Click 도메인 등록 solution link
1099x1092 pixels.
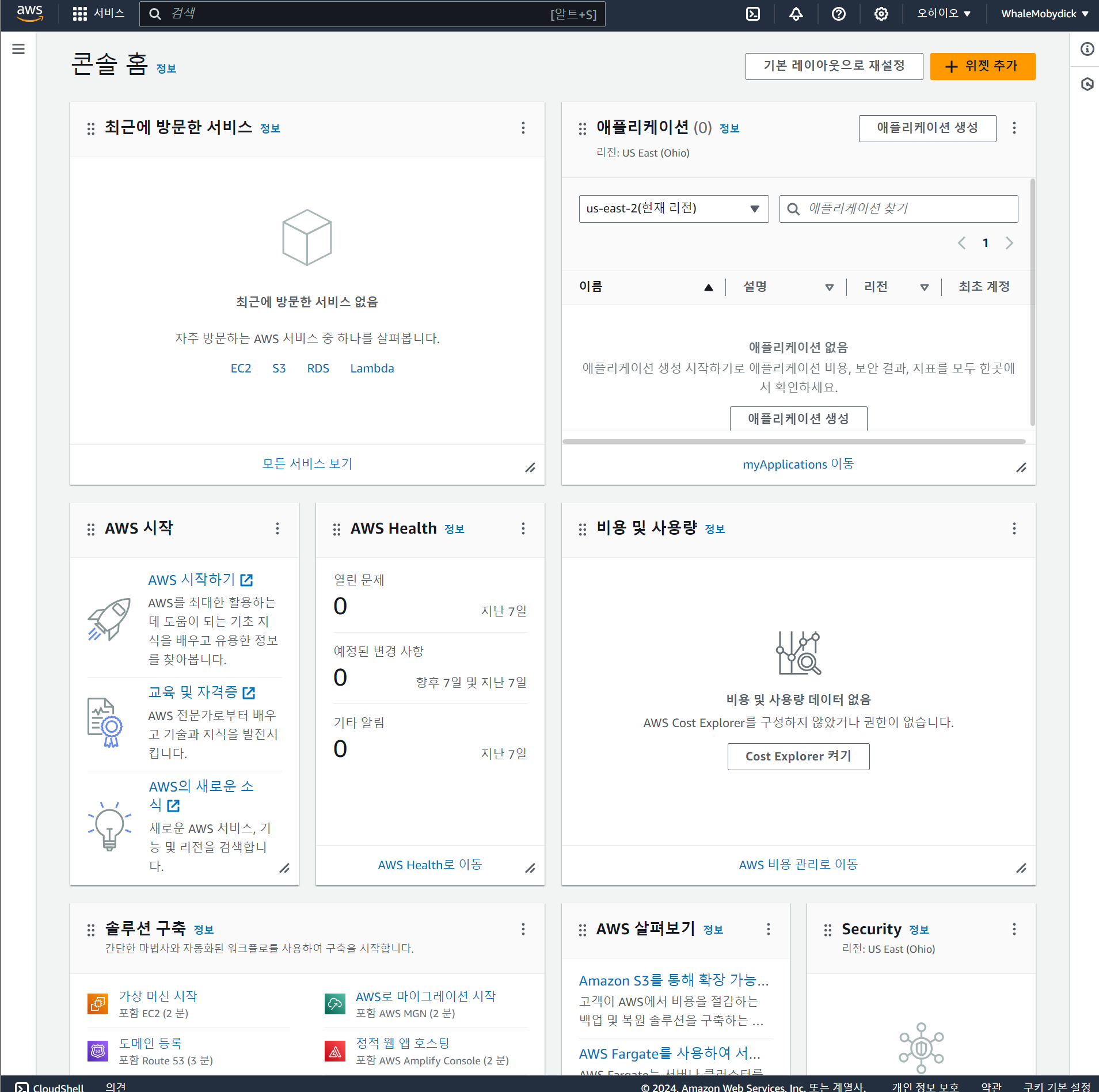click(x=150, y=1043)
